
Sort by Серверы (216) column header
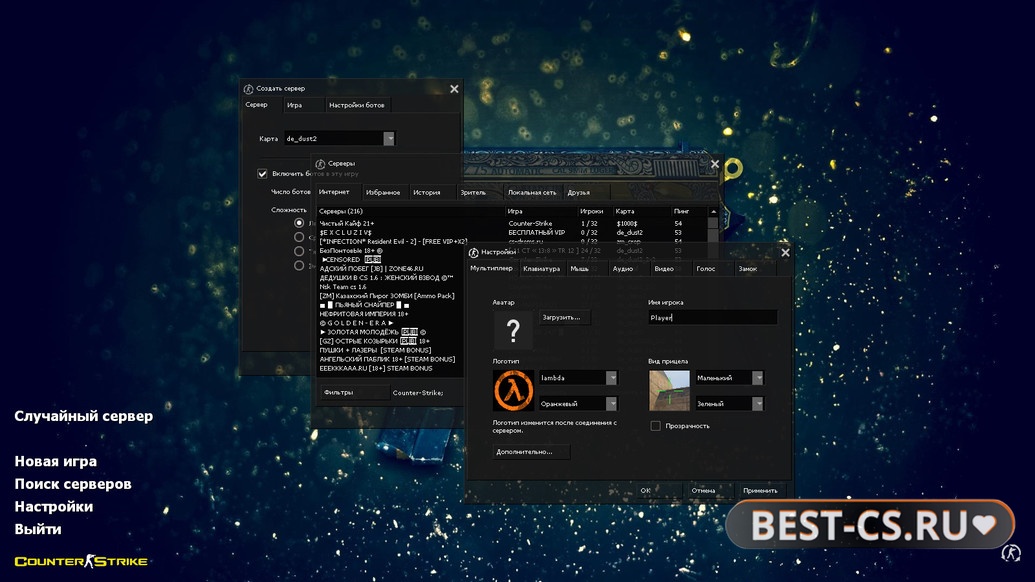pos(411,211)
